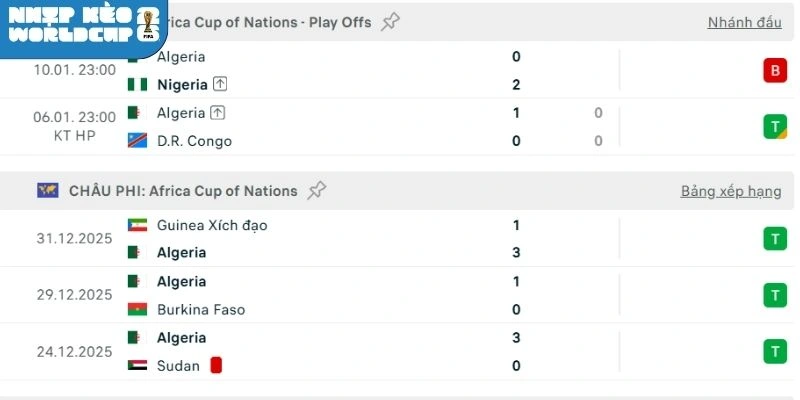800x400 pixels.
Task: Click the Nigeria flag icon
Action: coord(138,85)
